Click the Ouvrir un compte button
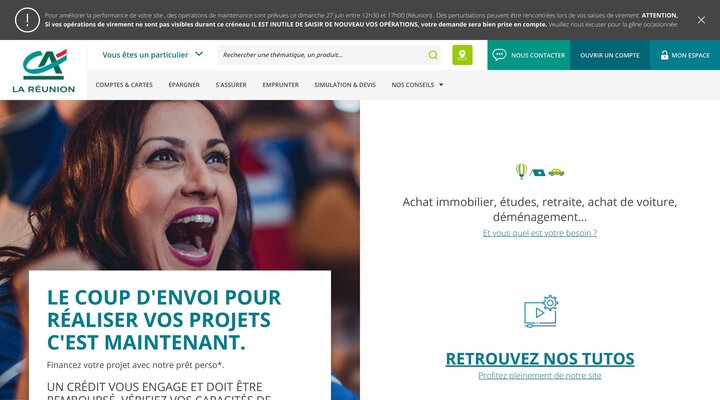Viewport: 720px width, 400px height. 610,55
